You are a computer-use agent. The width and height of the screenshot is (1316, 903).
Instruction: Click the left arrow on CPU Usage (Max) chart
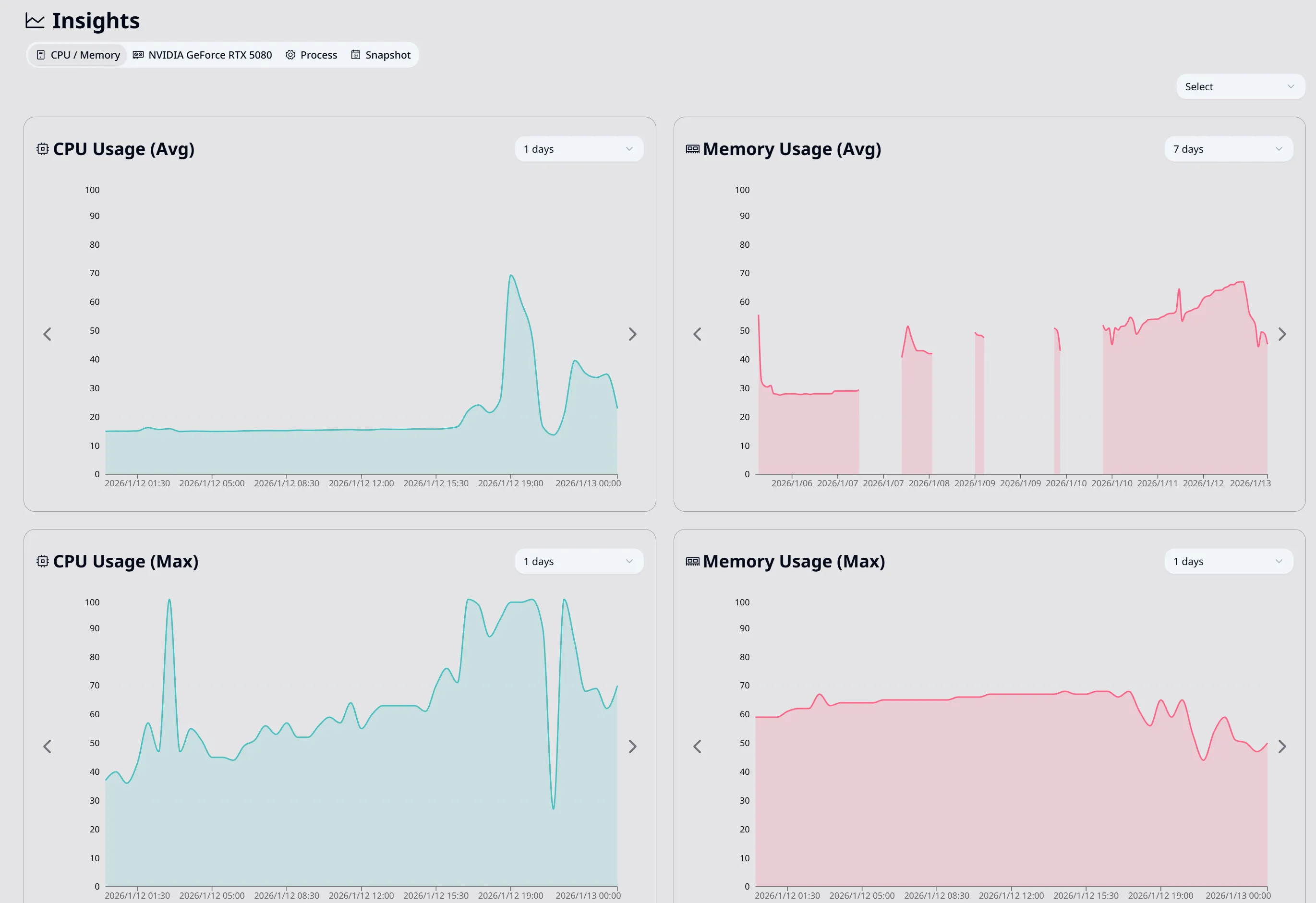[48, 746]
